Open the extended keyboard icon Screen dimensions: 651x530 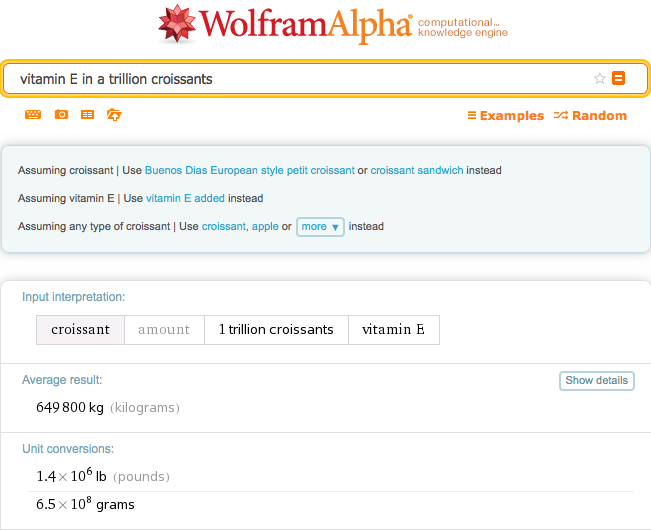tap(33, 115)
